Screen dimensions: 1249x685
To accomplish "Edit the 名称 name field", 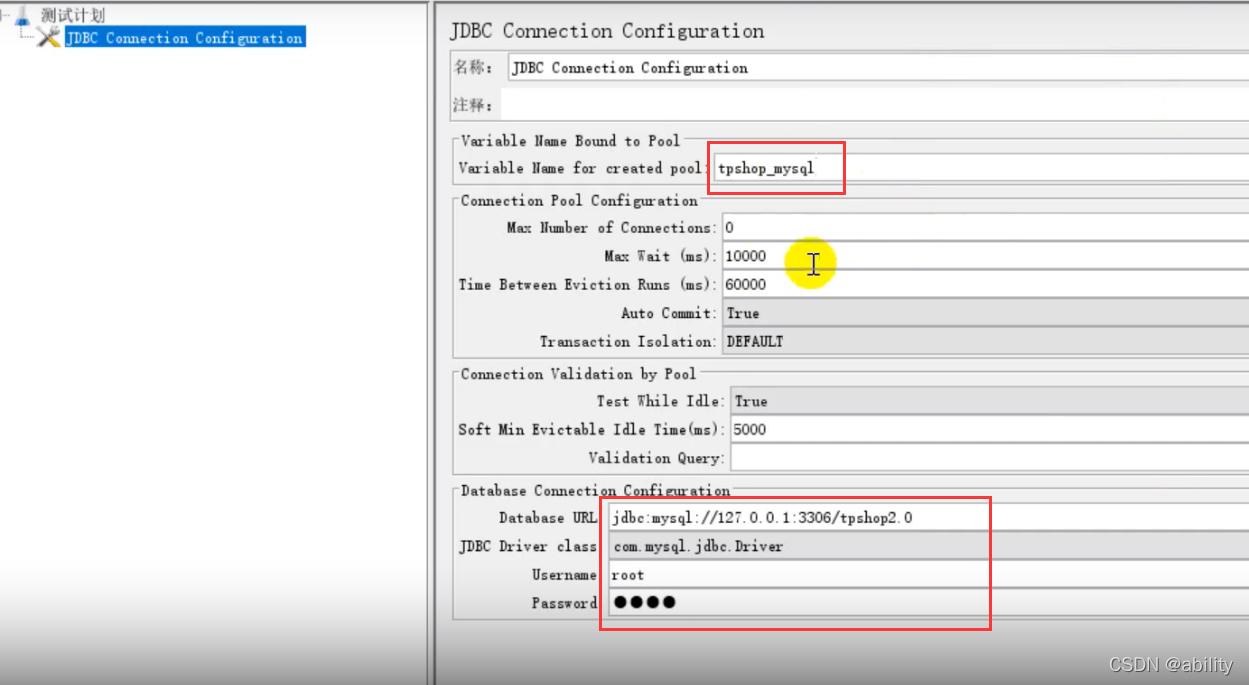I will [x=878, y=68].
